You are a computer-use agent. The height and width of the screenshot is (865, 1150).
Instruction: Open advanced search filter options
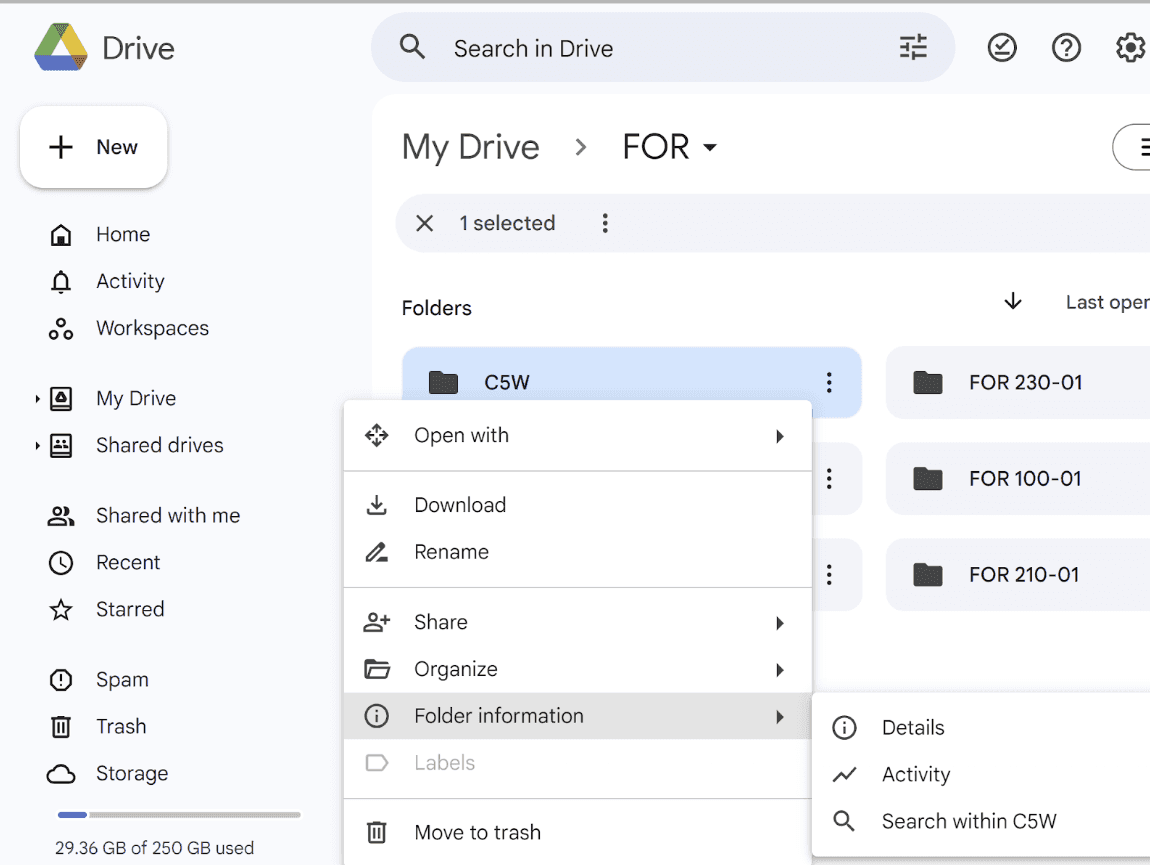[913, 48]
